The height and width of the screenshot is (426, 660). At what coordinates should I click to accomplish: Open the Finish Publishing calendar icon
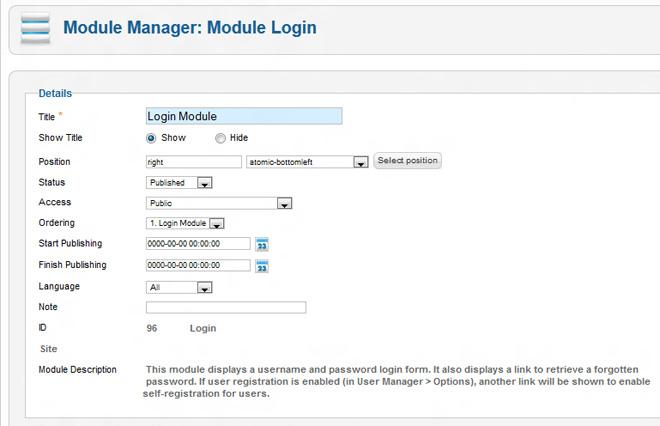pos(262,266)
